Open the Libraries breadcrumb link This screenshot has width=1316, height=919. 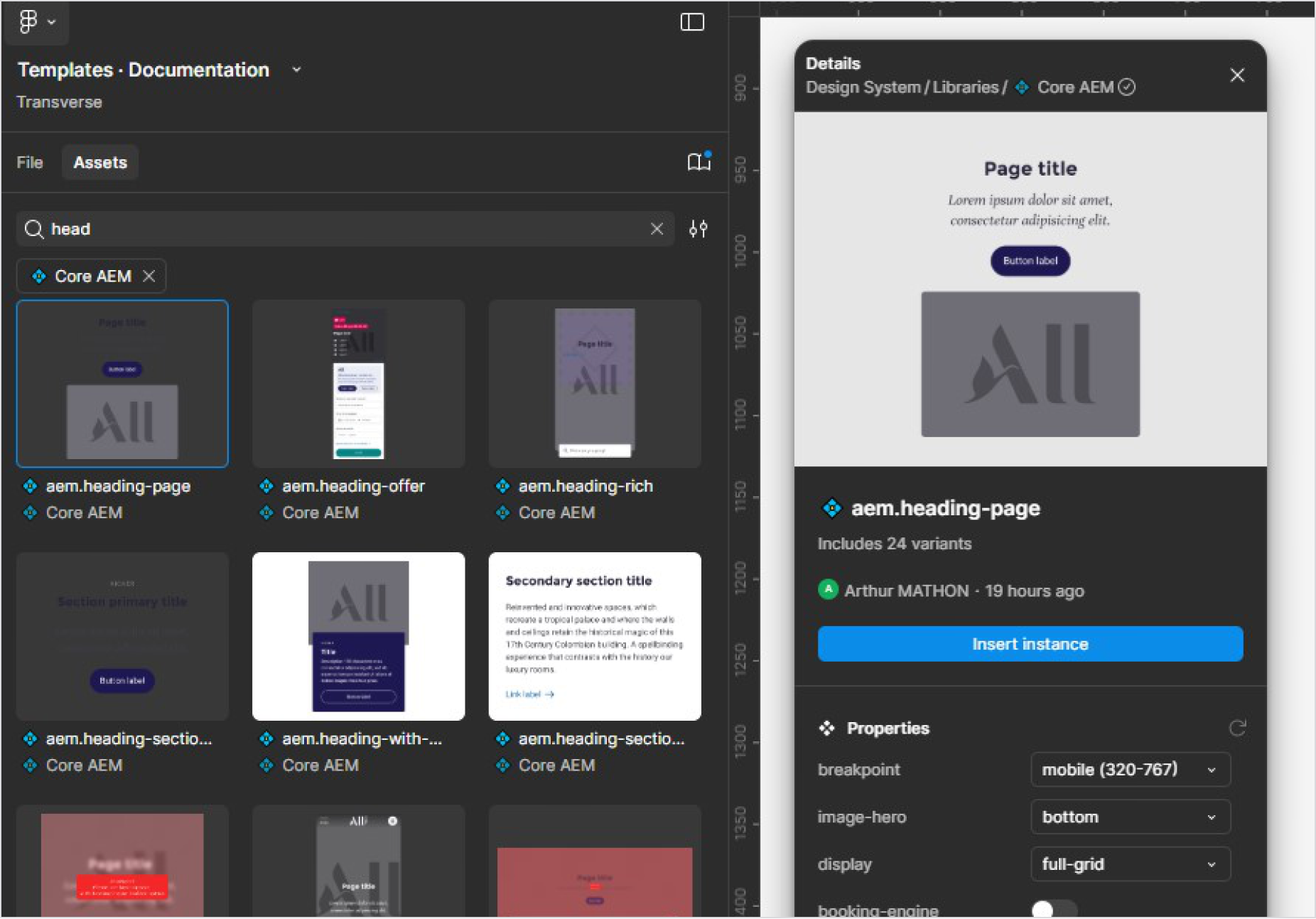pos(966,87)
